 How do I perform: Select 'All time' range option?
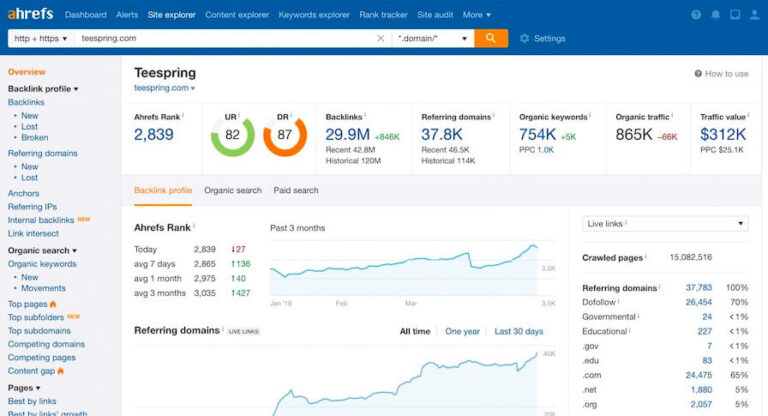pos(415,331)
